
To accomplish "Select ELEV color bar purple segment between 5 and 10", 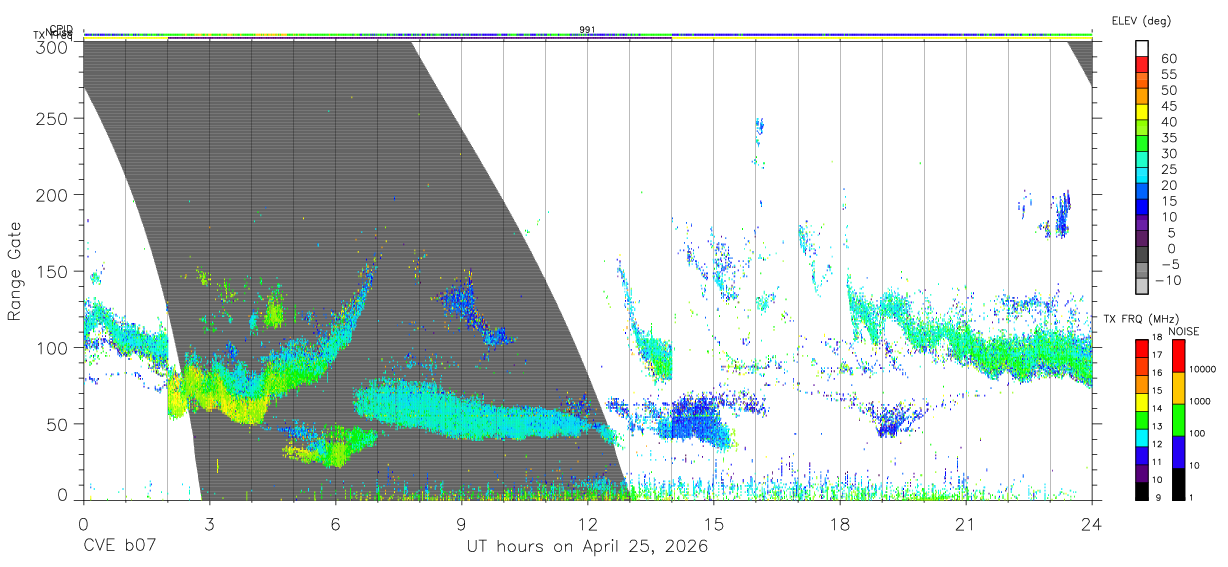I will pos(1141,224).
